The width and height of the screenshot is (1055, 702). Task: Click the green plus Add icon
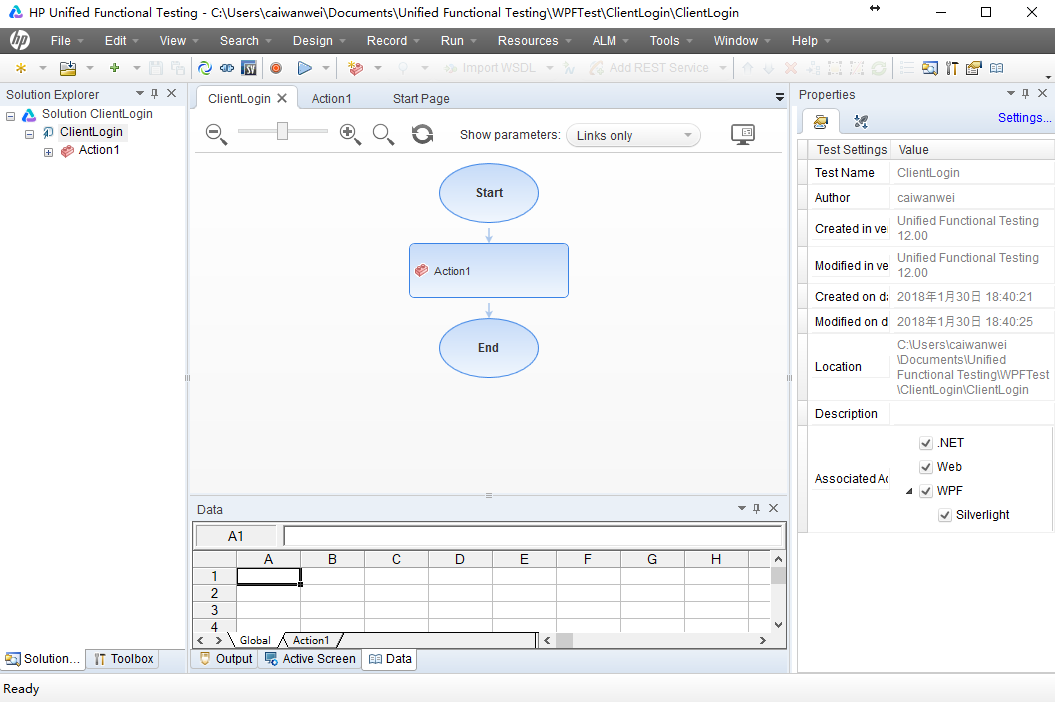[x=114, y=68]
